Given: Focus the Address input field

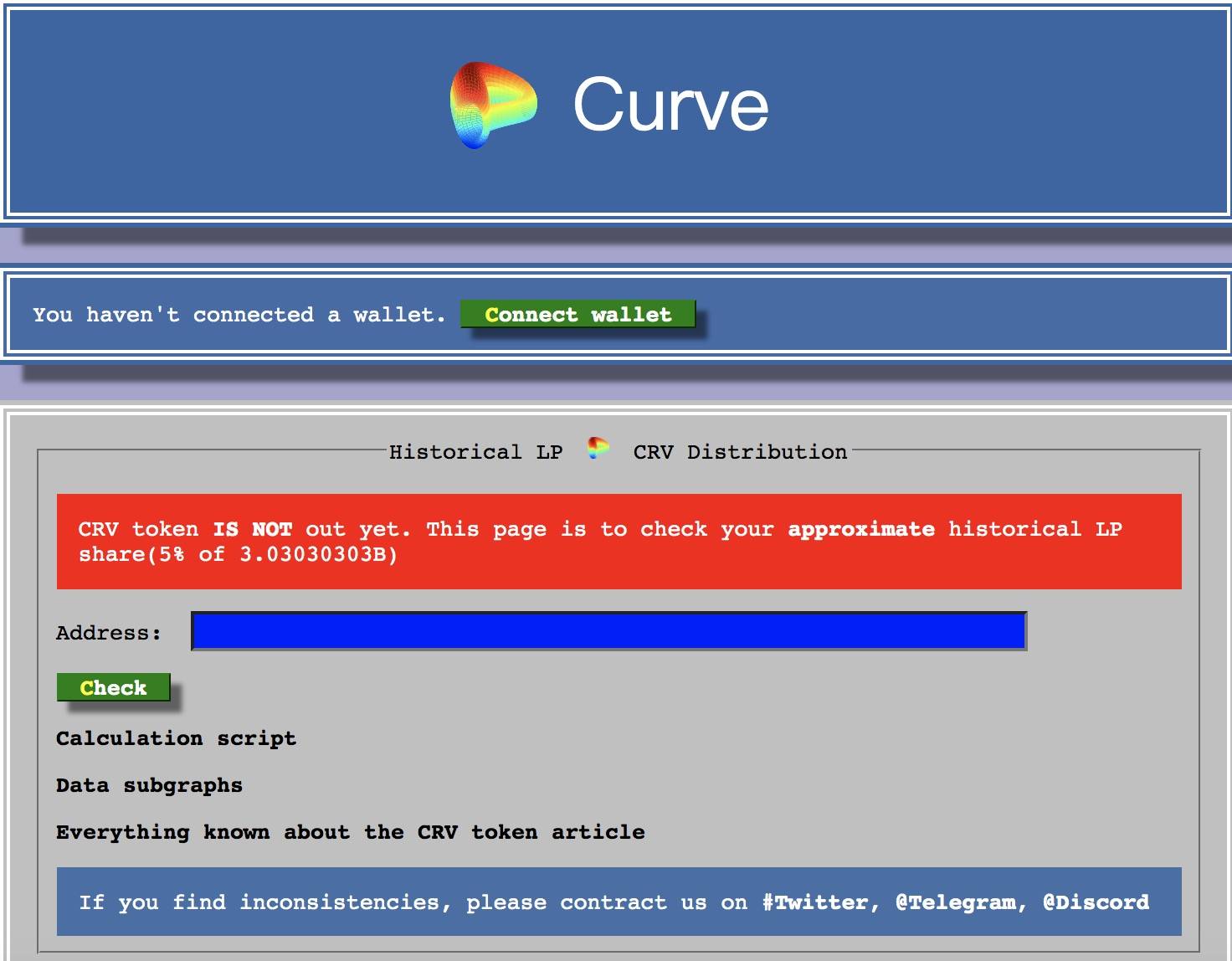Looking at the screenshot, I should click(608, 631).
